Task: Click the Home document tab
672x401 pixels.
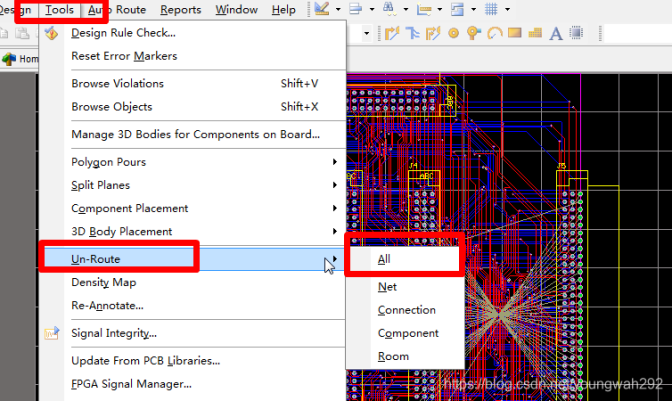Action: 21,59
